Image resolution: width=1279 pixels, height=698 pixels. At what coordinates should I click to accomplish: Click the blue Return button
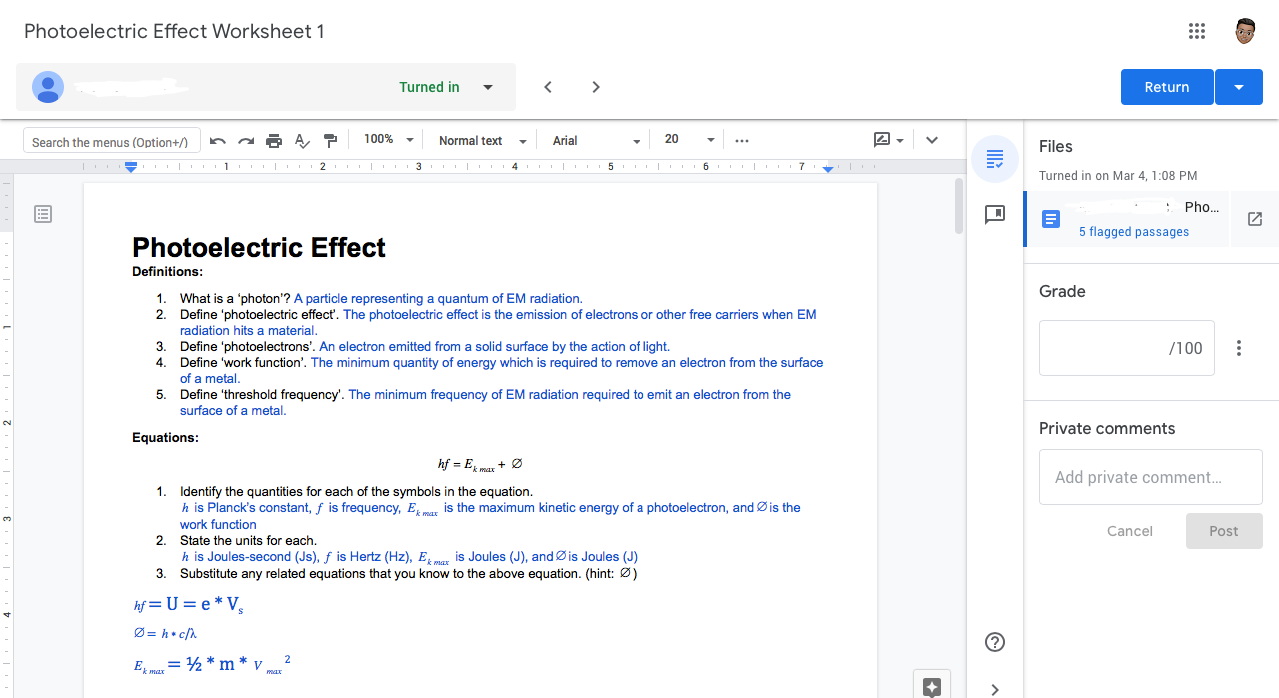[1167, 87]
